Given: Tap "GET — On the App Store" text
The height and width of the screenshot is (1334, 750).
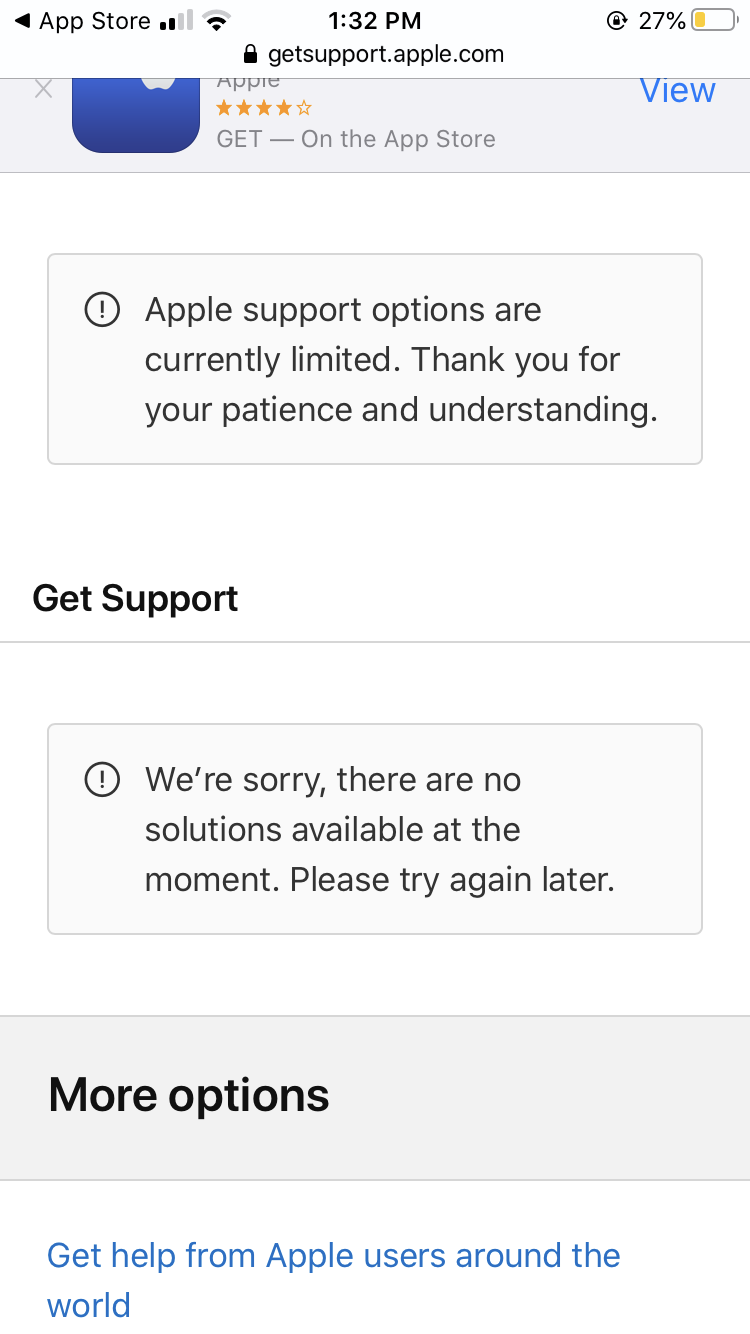Looking at the screenshot, I should (356, 139).
